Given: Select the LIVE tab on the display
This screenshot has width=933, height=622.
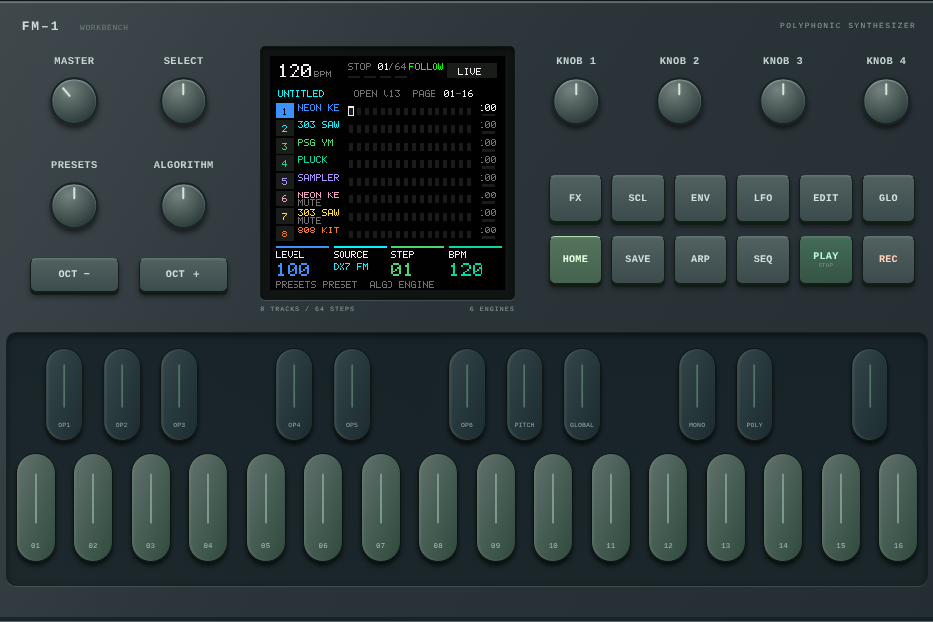Looking at the screenshot, I should click(x=472, y=71).
